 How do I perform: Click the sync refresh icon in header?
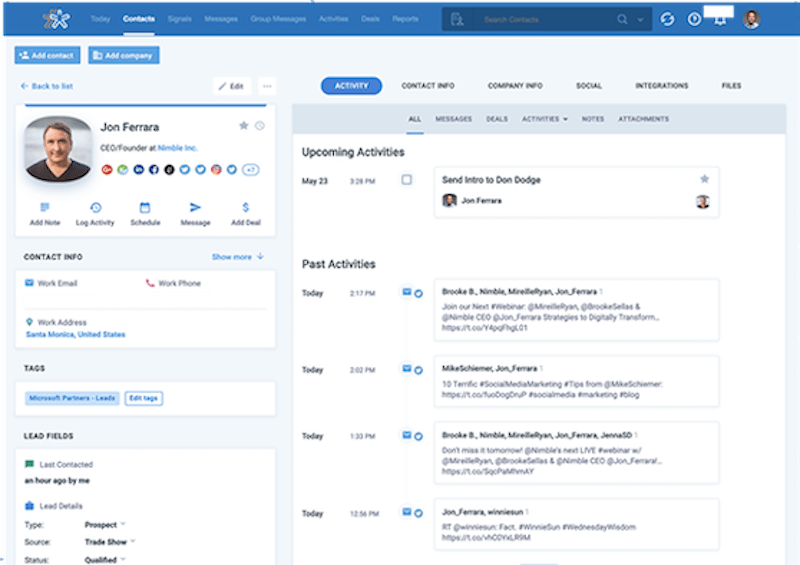(667, 19)
